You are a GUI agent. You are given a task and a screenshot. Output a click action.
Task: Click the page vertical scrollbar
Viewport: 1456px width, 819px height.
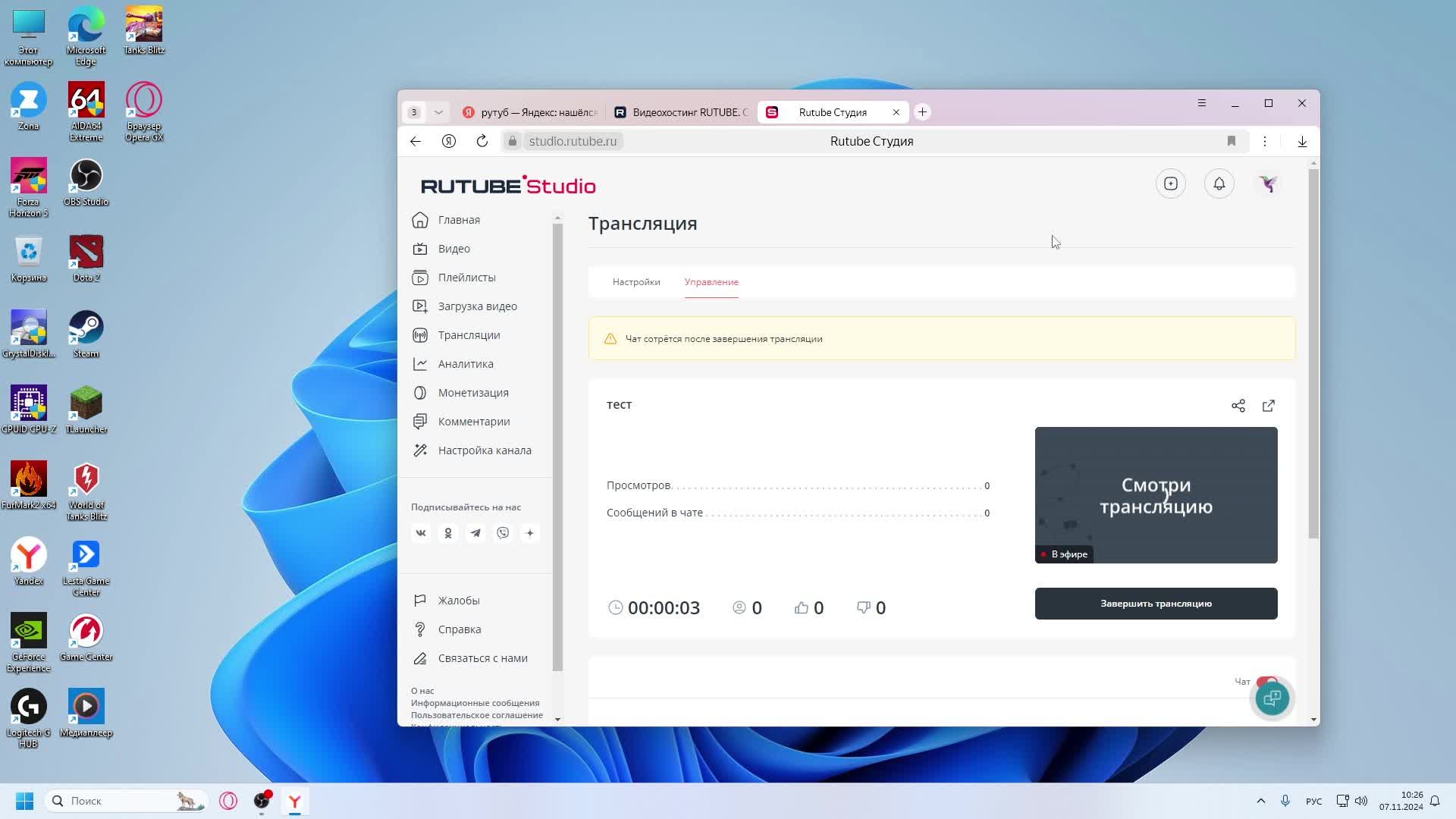pos(1313,354)
